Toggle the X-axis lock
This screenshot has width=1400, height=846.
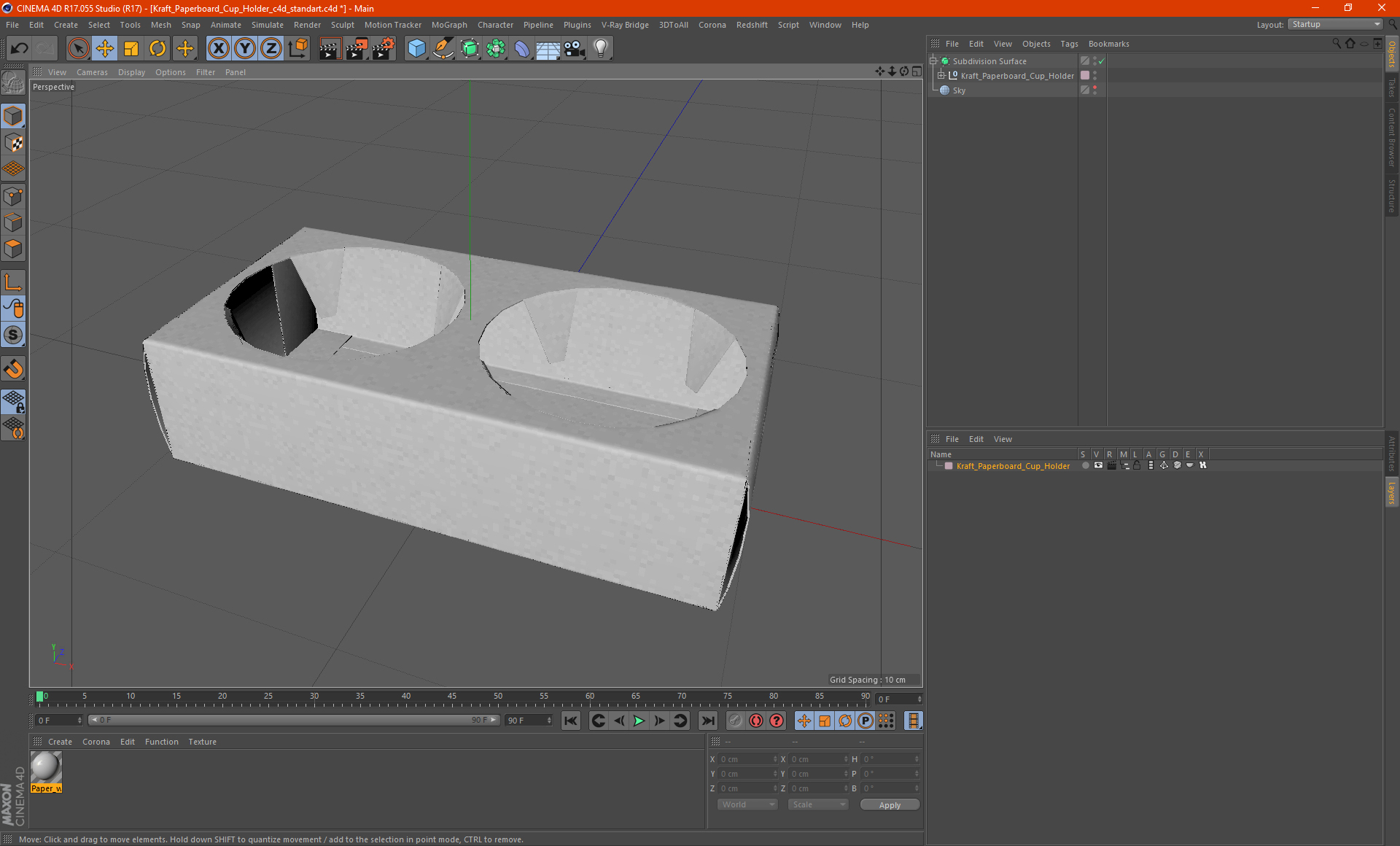218,49
